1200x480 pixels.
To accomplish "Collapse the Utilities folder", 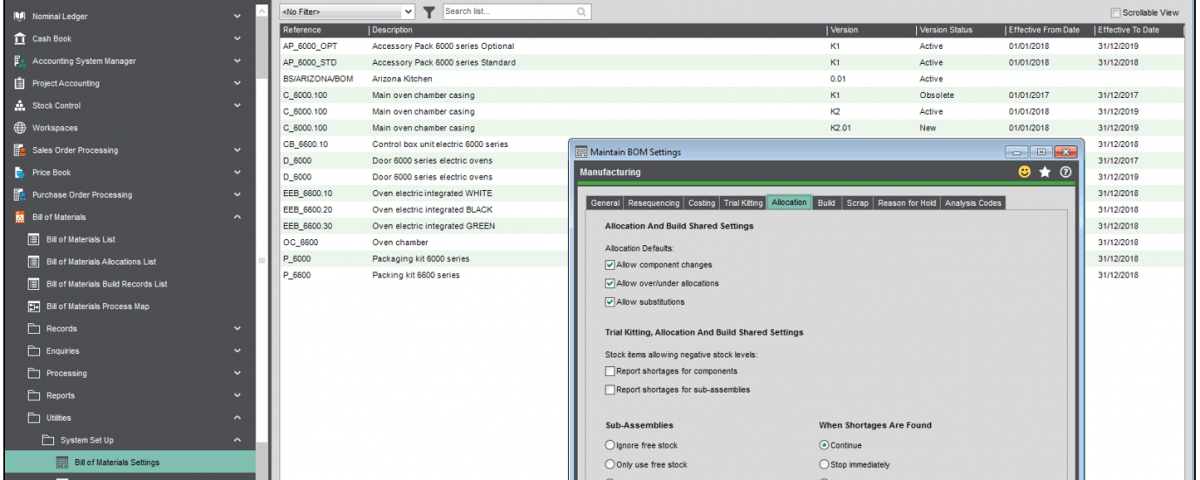I will click(237, 418).
